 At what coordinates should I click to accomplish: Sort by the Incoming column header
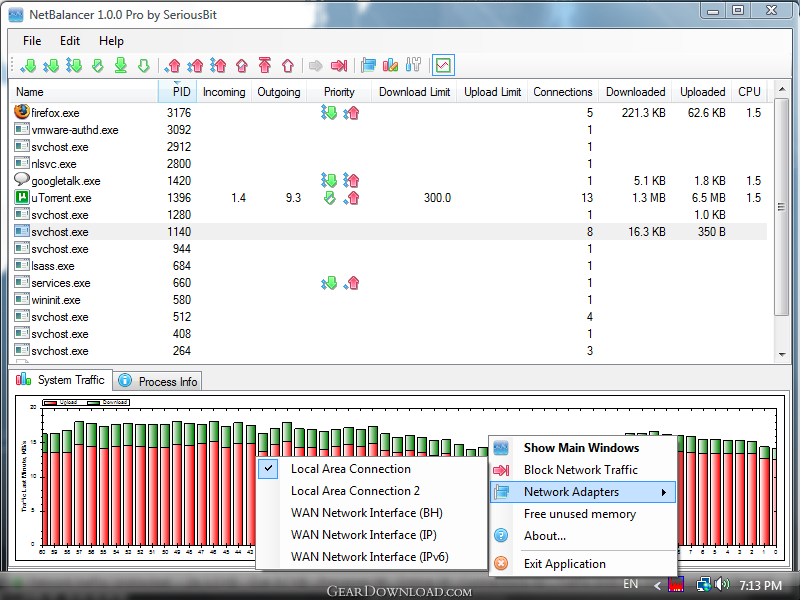[224, 92]
